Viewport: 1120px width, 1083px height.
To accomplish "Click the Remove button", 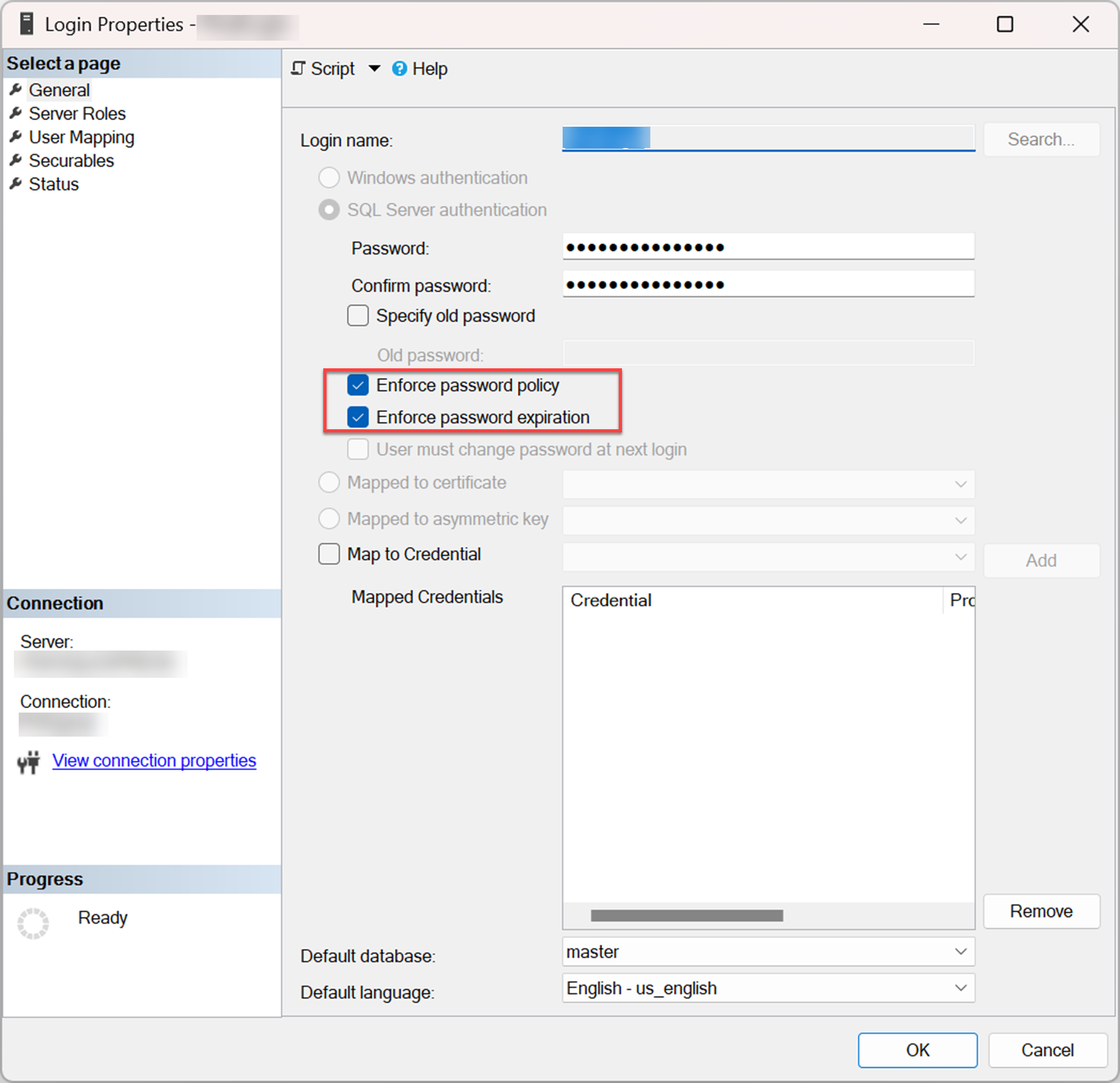I will (1041, 910).
